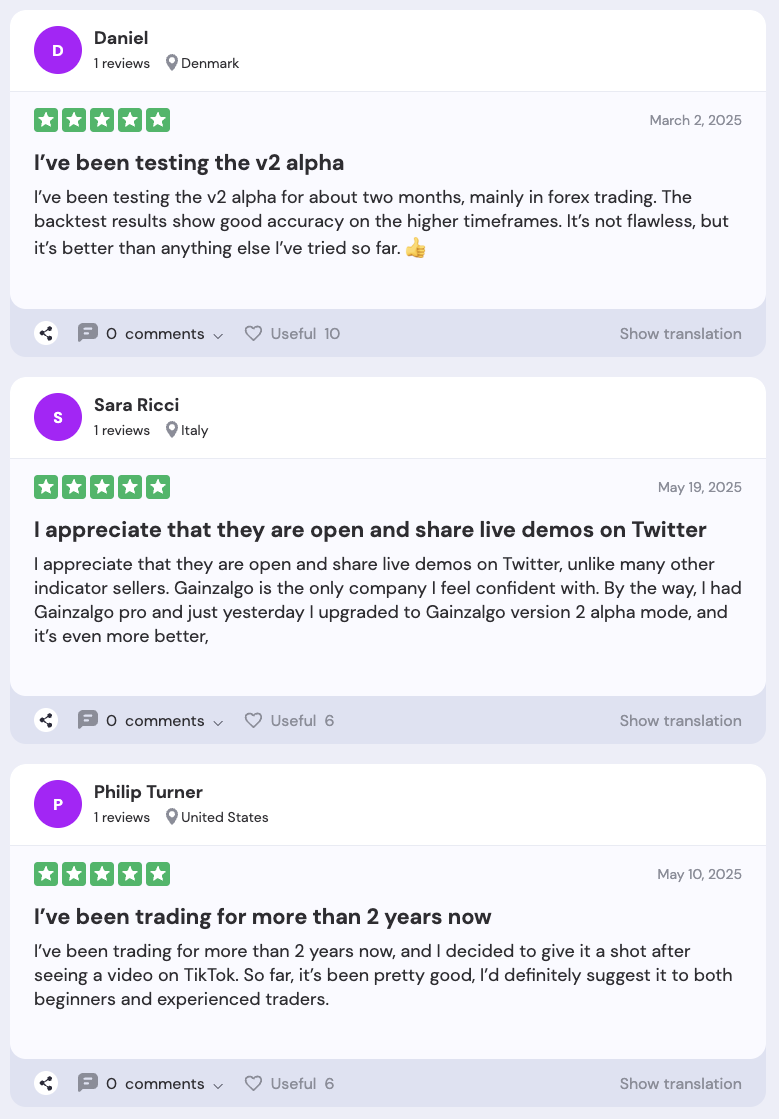Click share icon on Sara Ricci's review

pos(46,720)
